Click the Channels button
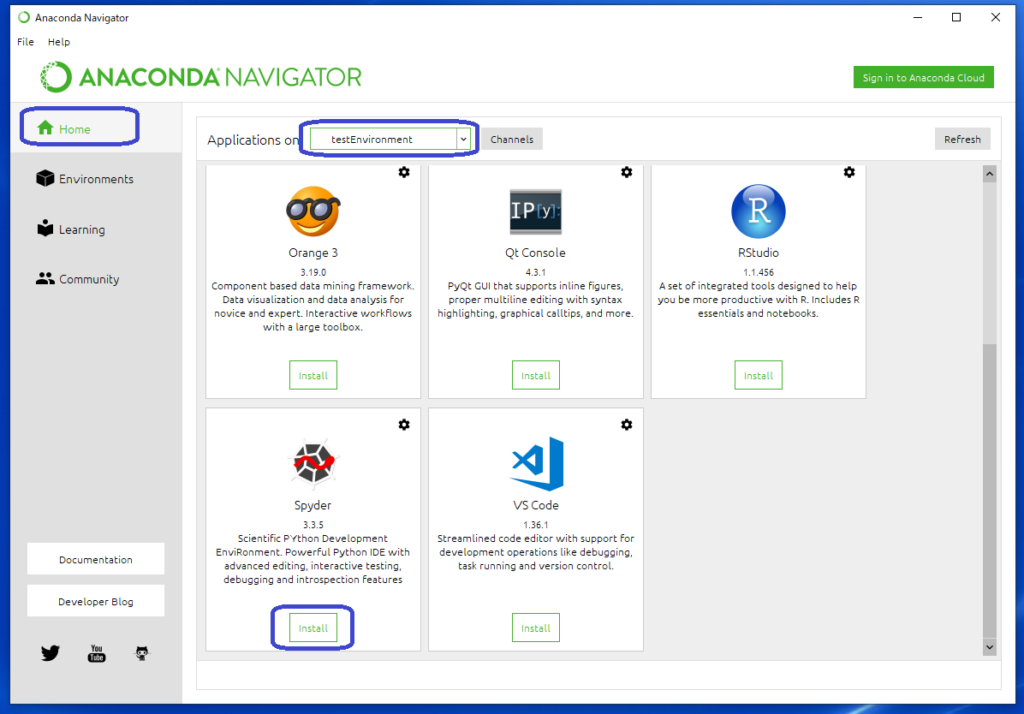Screen dimensions: 1024x714 coord(512,139)
